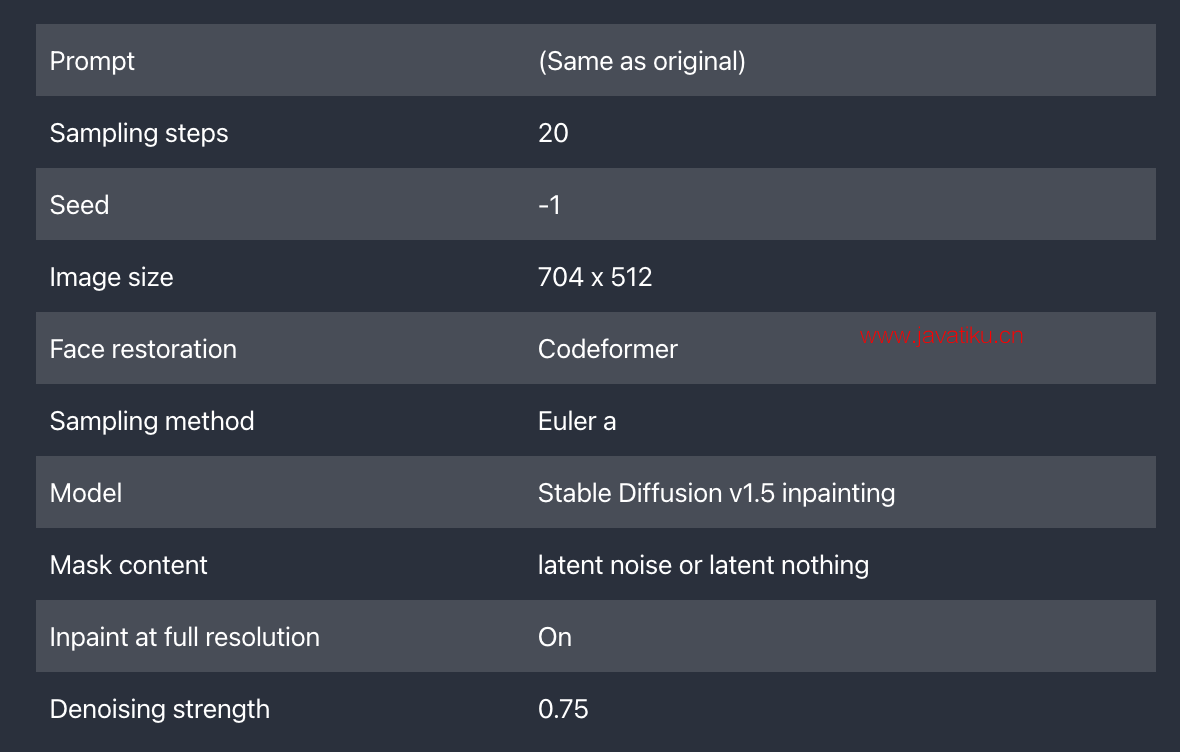The width and height of the screenshot is (1180, 752).
Task: Click the Image size label
Action: pos(111,277)
